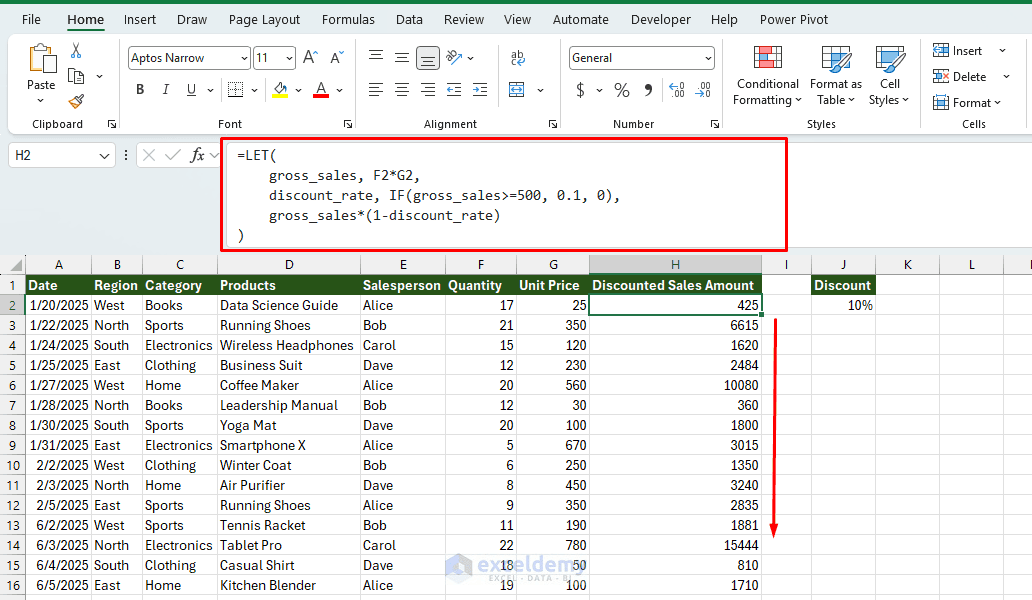
Task: Click Increase Indent icon
Action: pos(480,89)
